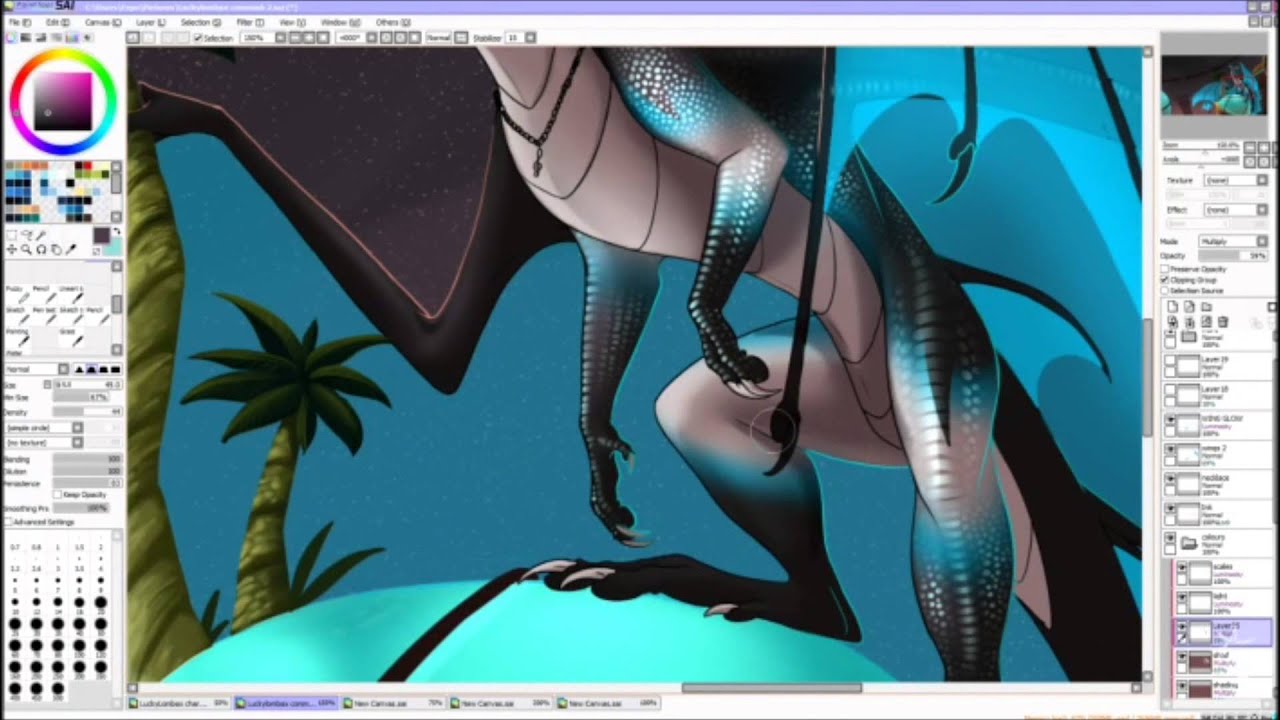Adjust the layer Opacity slider
This screenshot has width=1280, height=720.
pos(1233,256)
